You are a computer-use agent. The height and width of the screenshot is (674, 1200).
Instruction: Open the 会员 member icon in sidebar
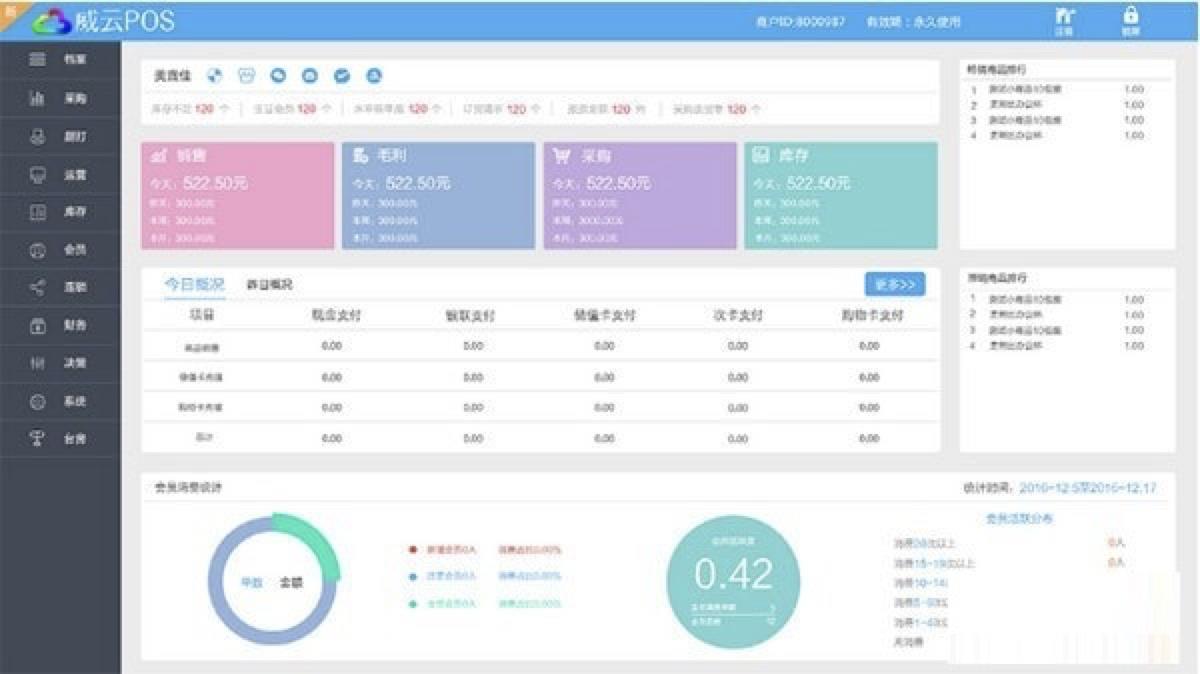(38, 250)
